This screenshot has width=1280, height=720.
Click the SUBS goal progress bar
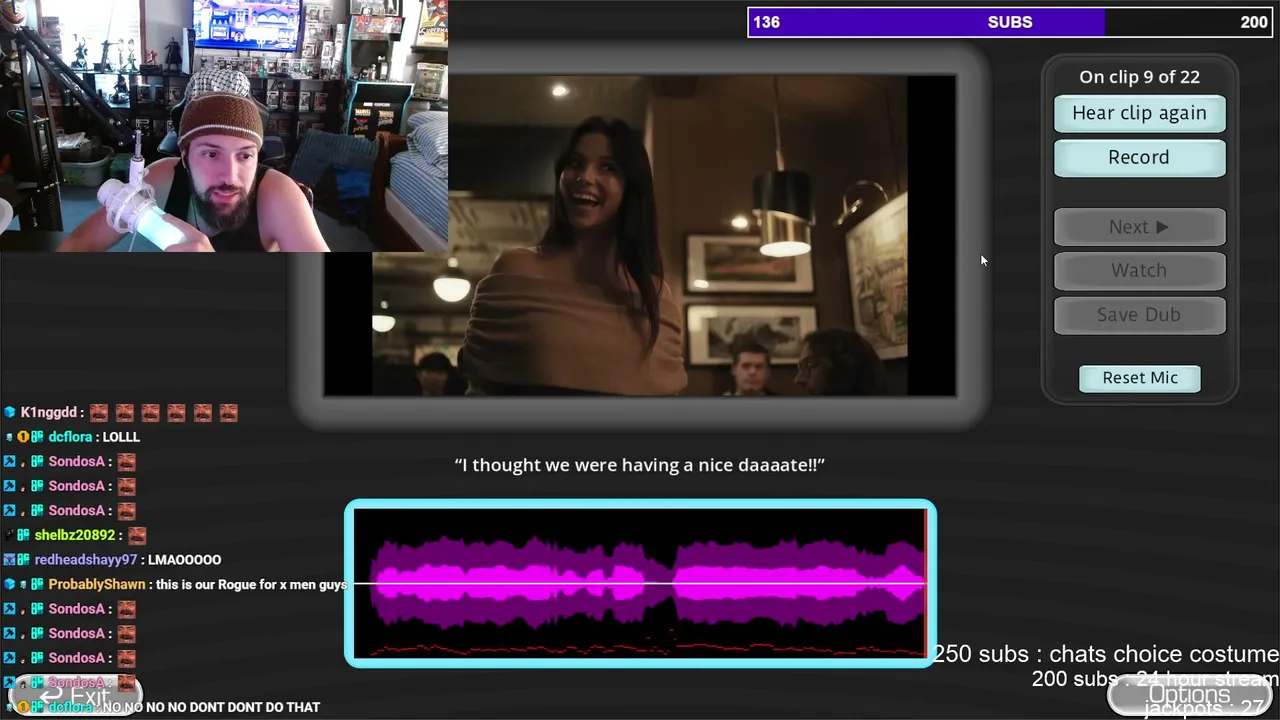click(x=1010, y=22)
